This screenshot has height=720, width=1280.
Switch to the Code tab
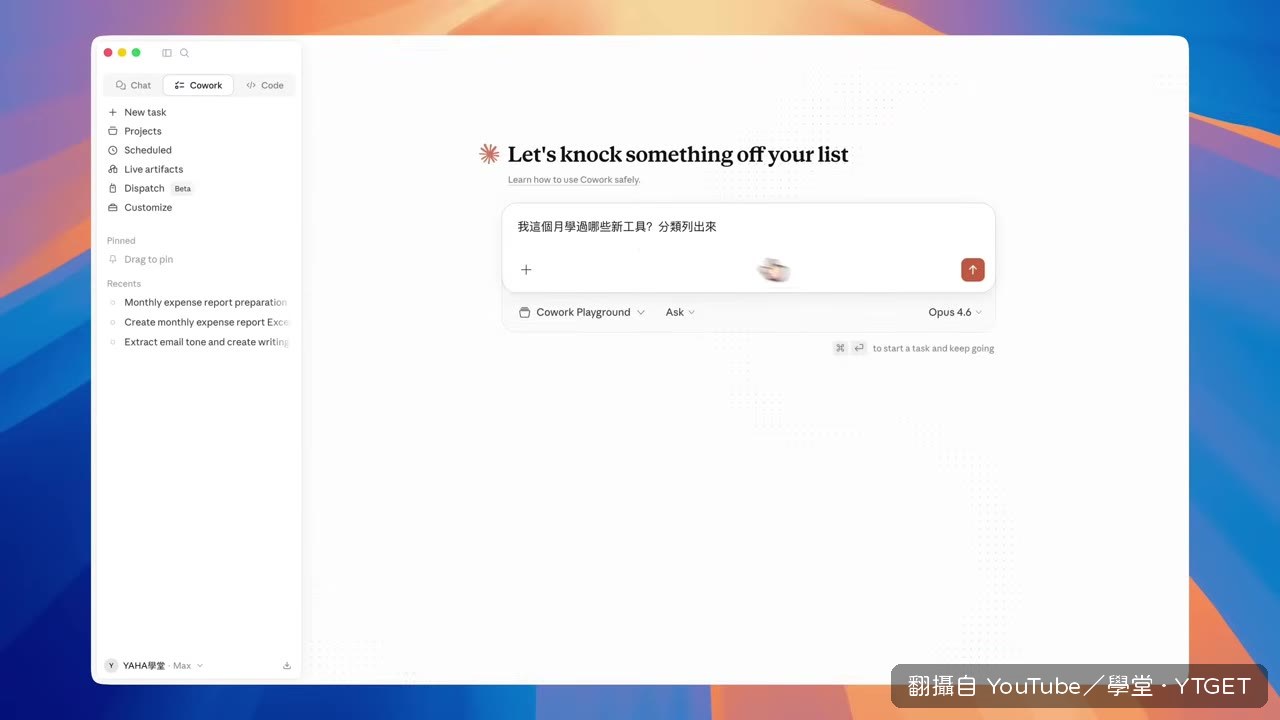coord(265,85)
